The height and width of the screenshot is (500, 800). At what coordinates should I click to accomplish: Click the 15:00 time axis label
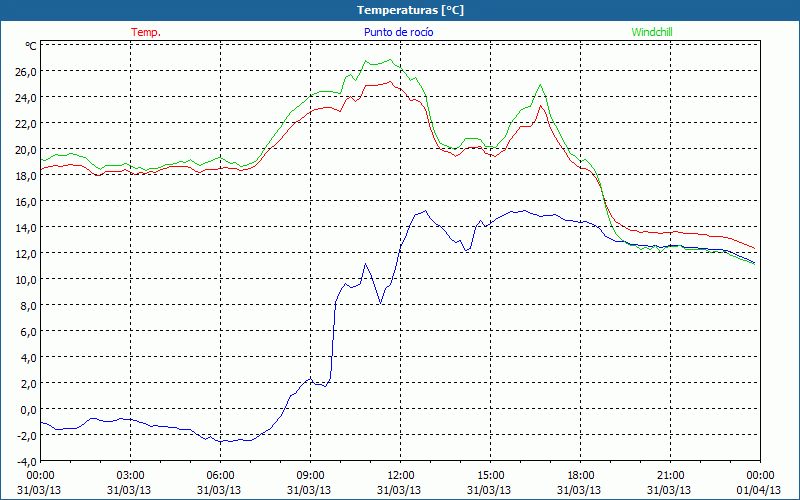tap(490, 475)
